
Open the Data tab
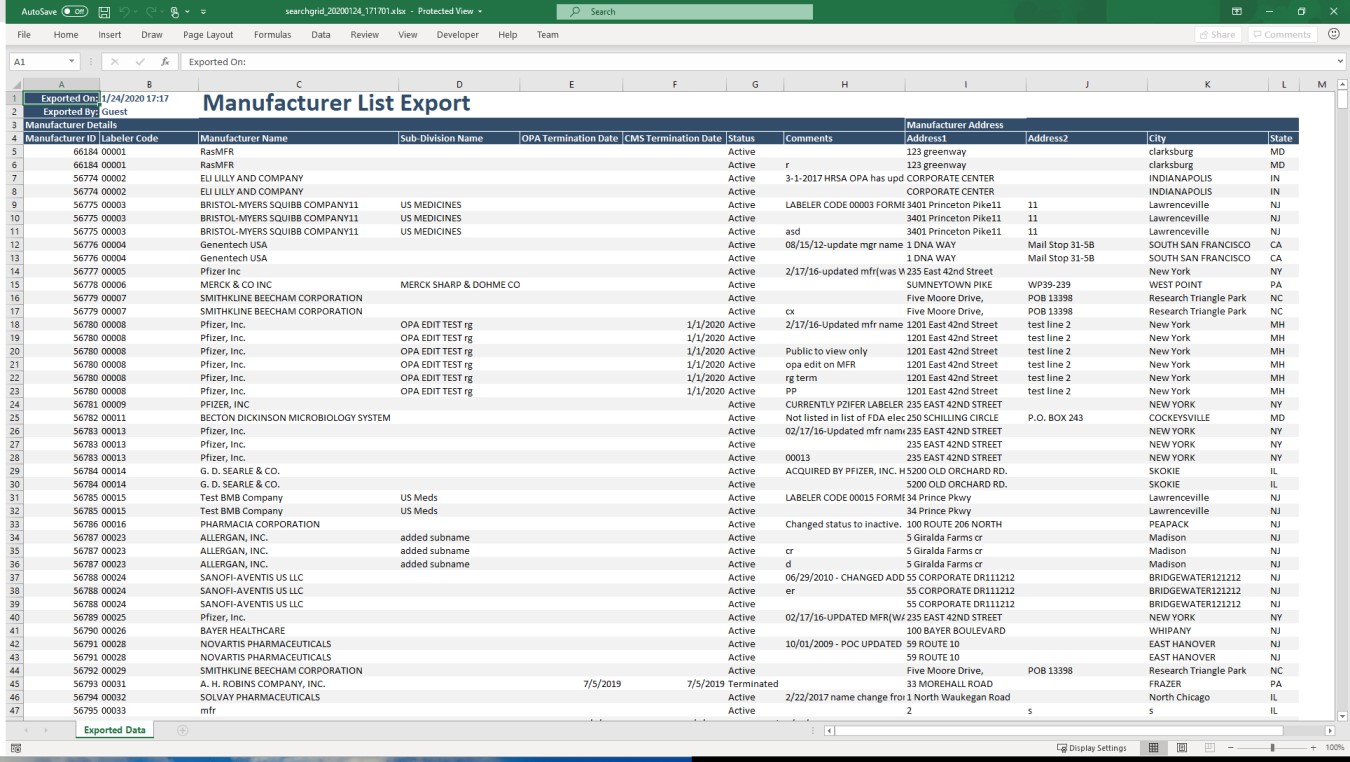(x=320, y=34)
